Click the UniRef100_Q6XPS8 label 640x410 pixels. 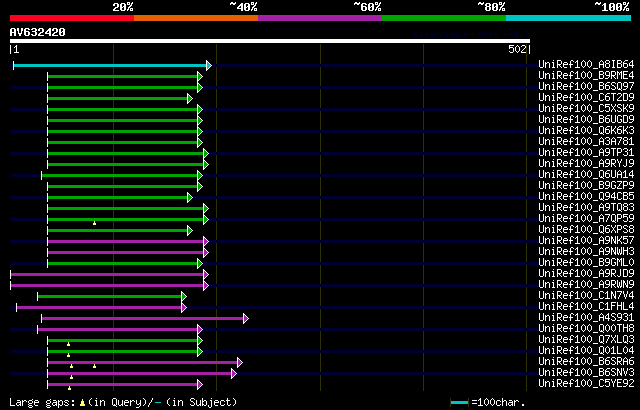coord(586,230)
